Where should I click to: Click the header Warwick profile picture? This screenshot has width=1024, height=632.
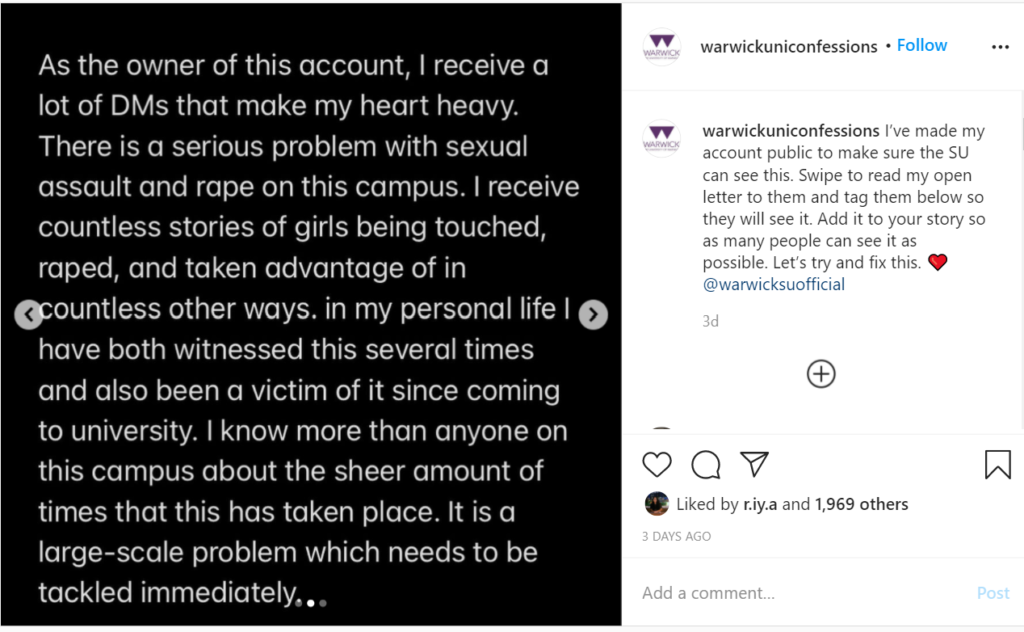[662, 46]
